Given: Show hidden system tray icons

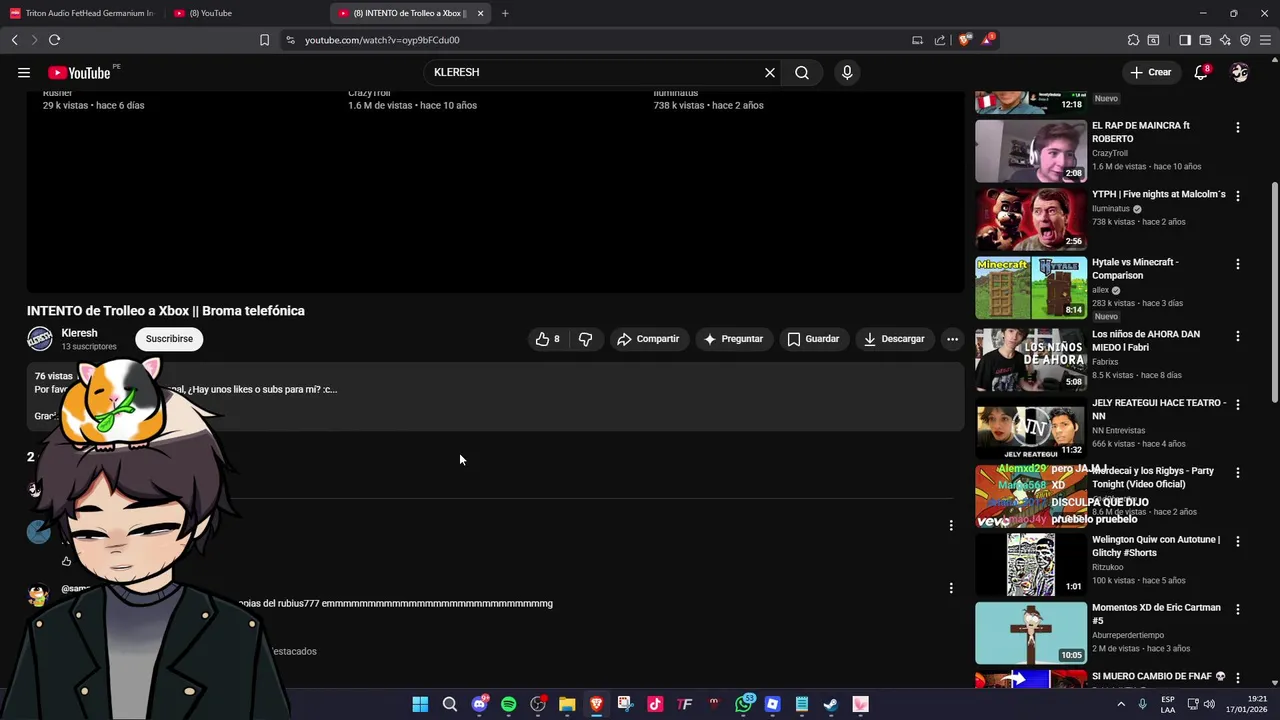Looking at the screenshot, I should (x=1122, y=704).
